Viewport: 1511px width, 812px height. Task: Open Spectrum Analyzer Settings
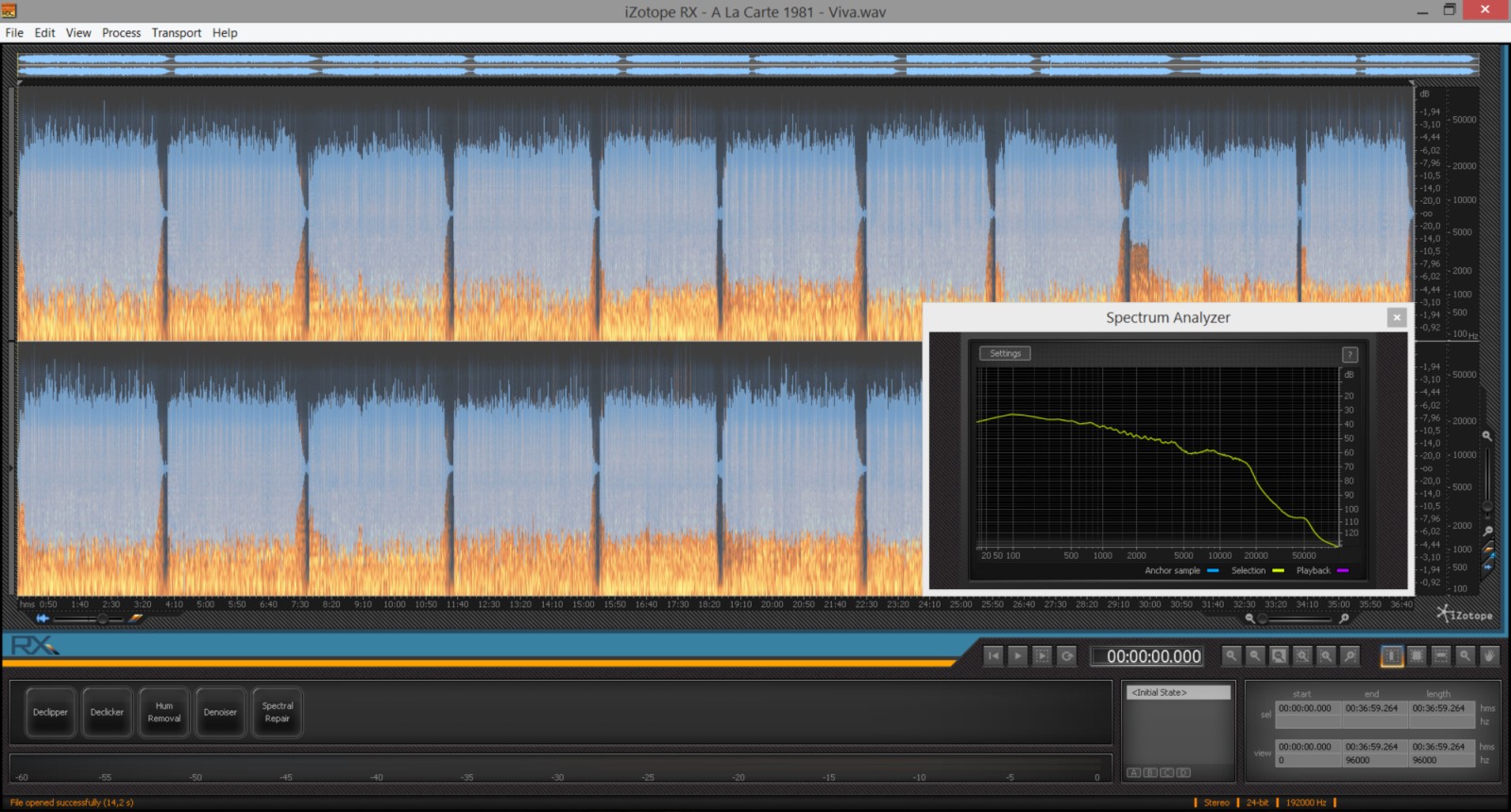click(1005, 354)
